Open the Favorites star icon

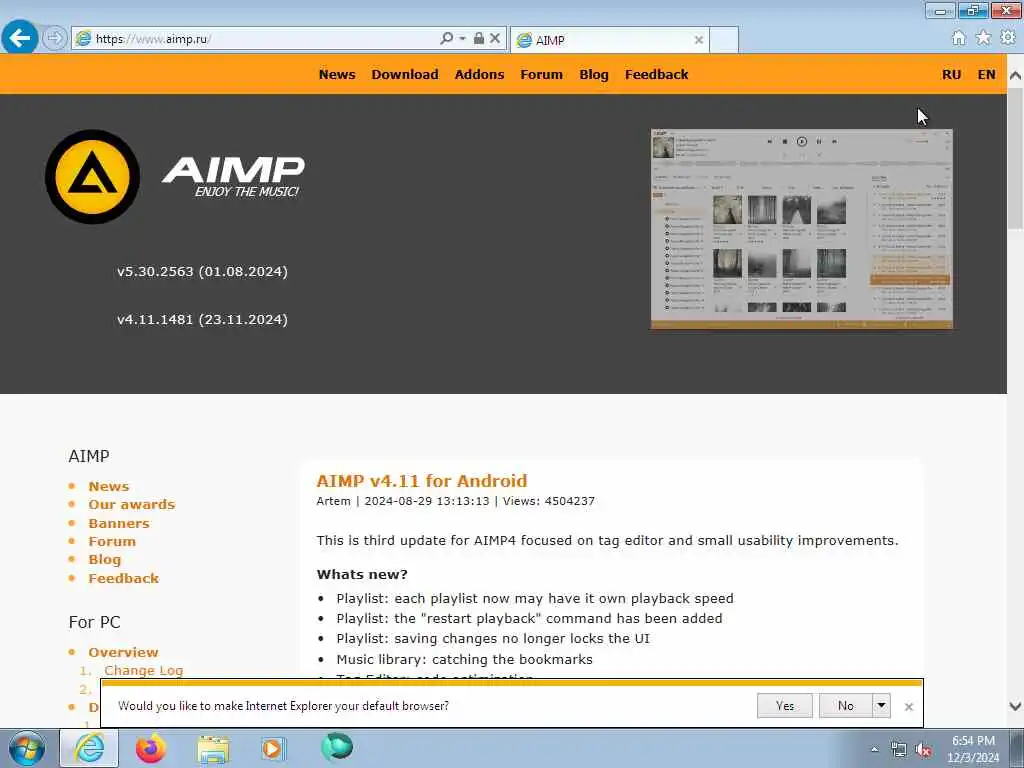[984, 39]
